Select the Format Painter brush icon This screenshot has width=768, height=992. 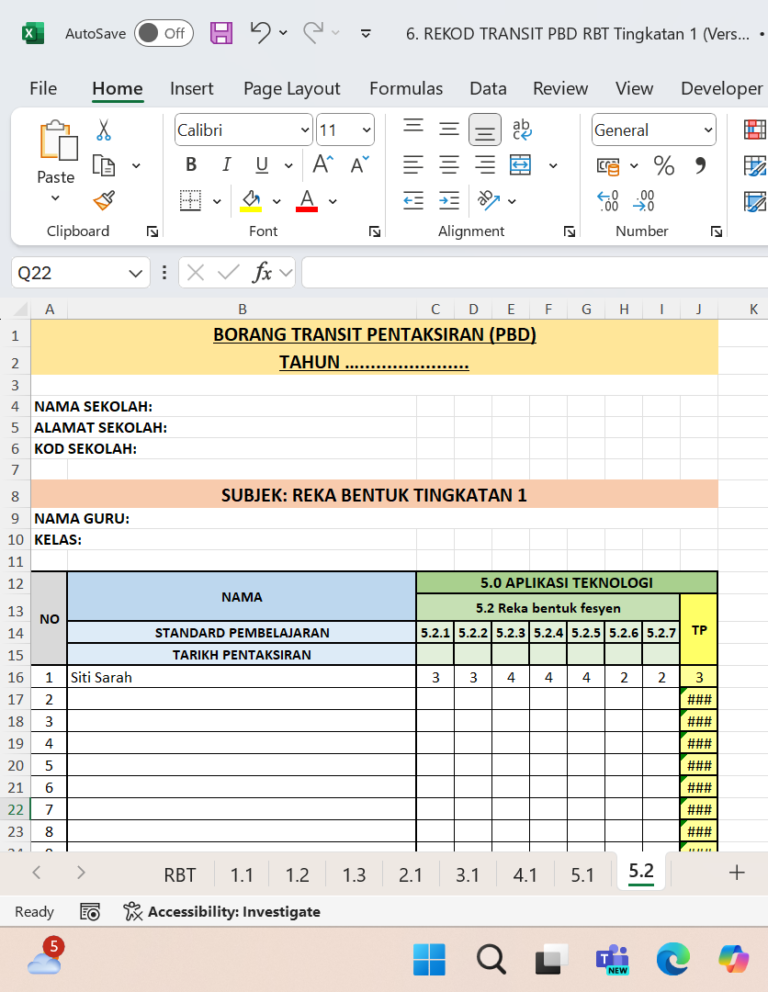[104, 201]
